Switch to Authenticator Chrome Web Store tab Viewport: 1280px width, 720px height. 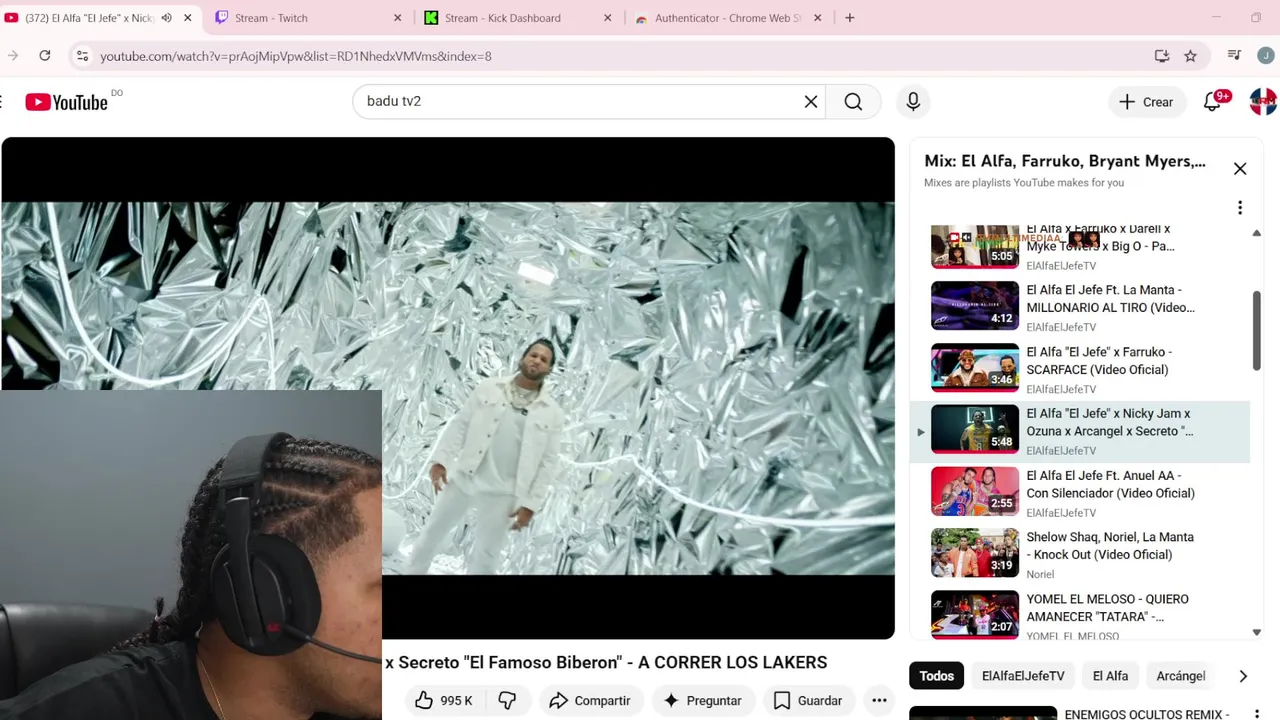point(729,18)
